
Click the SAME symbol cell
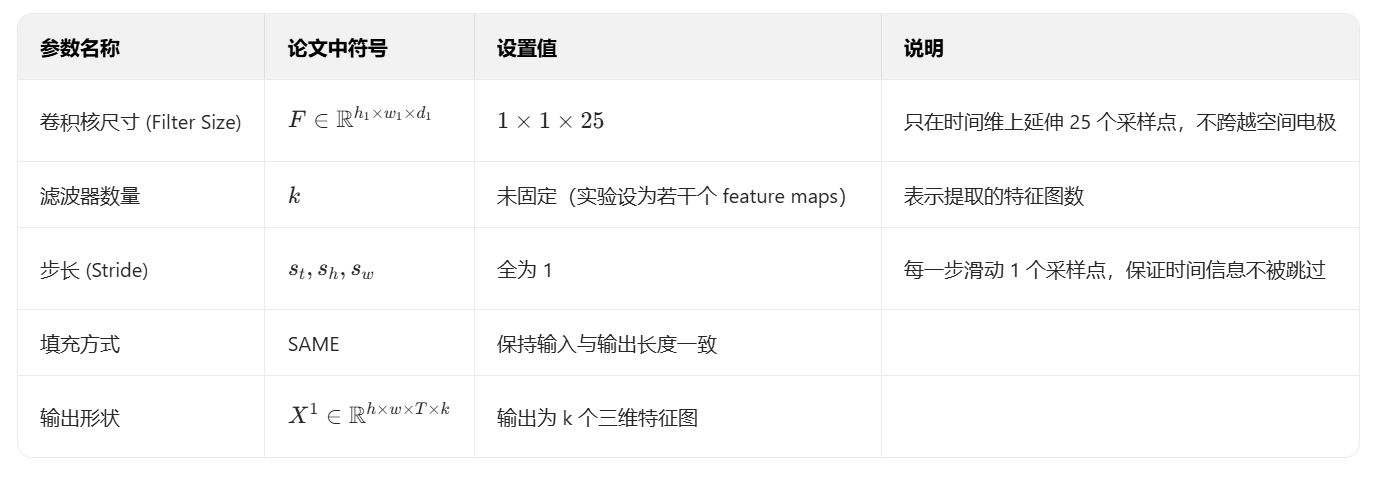[313, 344]
